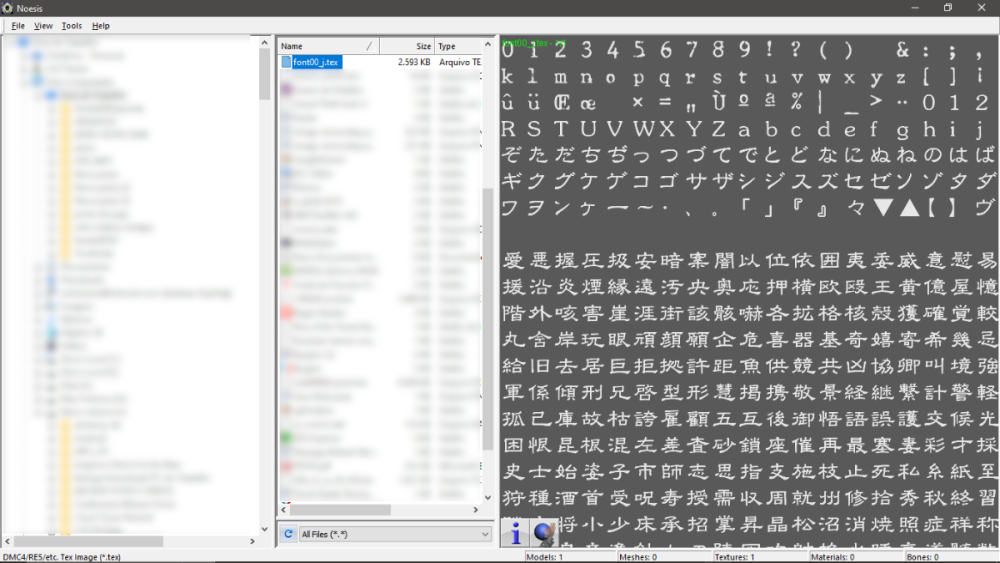Click the Noesis app icon in title bar
Viewport: 1000px width, 563px height.
(8, 8)
